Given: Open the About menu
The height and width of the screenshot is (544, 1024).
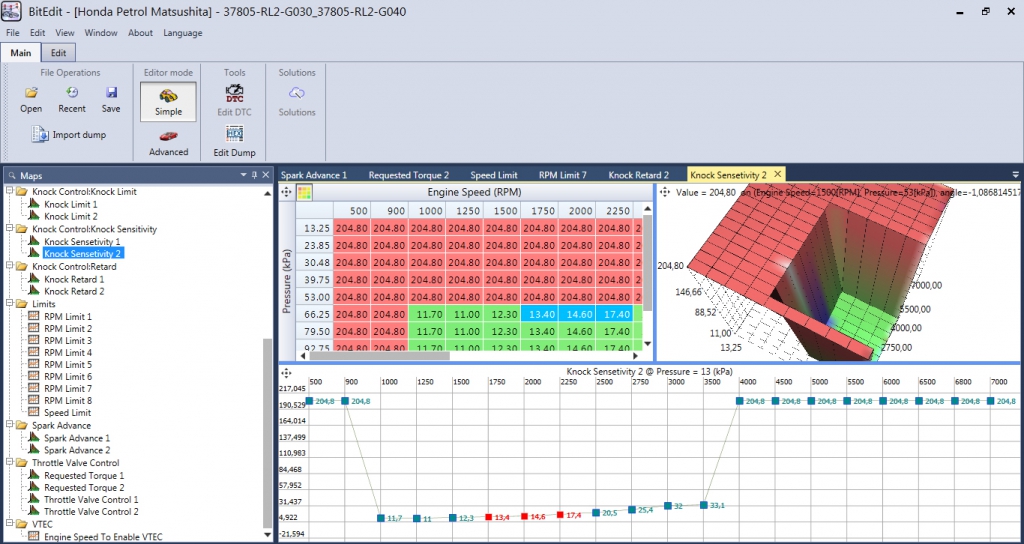Looking at the screenshot, I should point(140,33).
